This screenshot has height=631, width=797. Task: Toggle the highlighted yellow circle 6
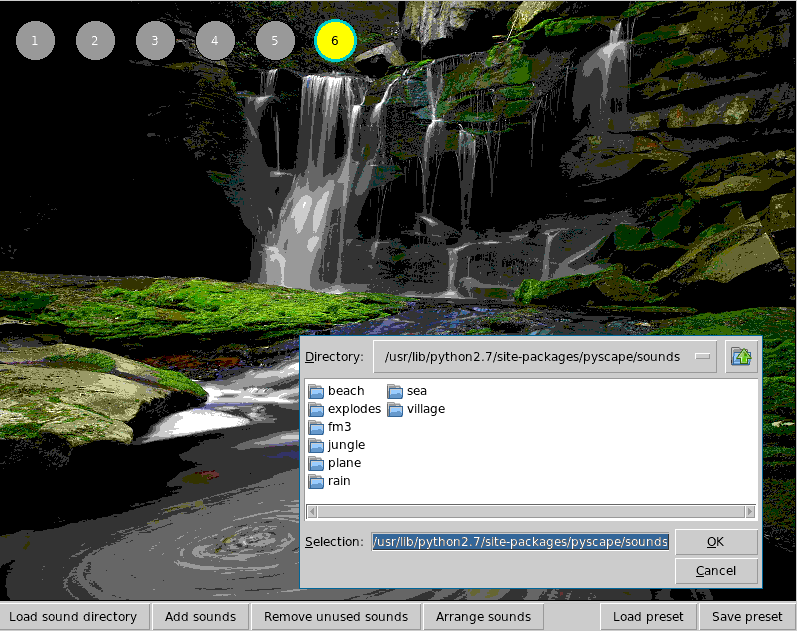335,41
